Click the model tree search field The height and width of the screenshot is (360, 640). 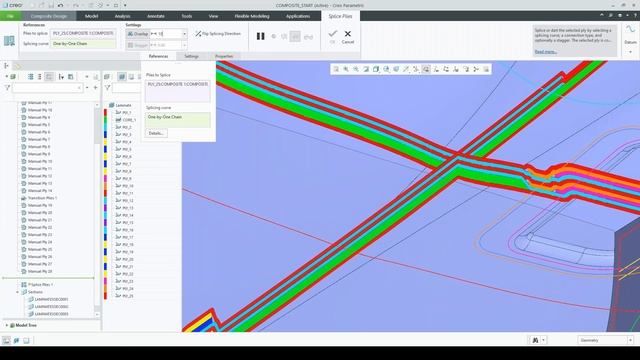pyautogui.click(x=47, y=87)
